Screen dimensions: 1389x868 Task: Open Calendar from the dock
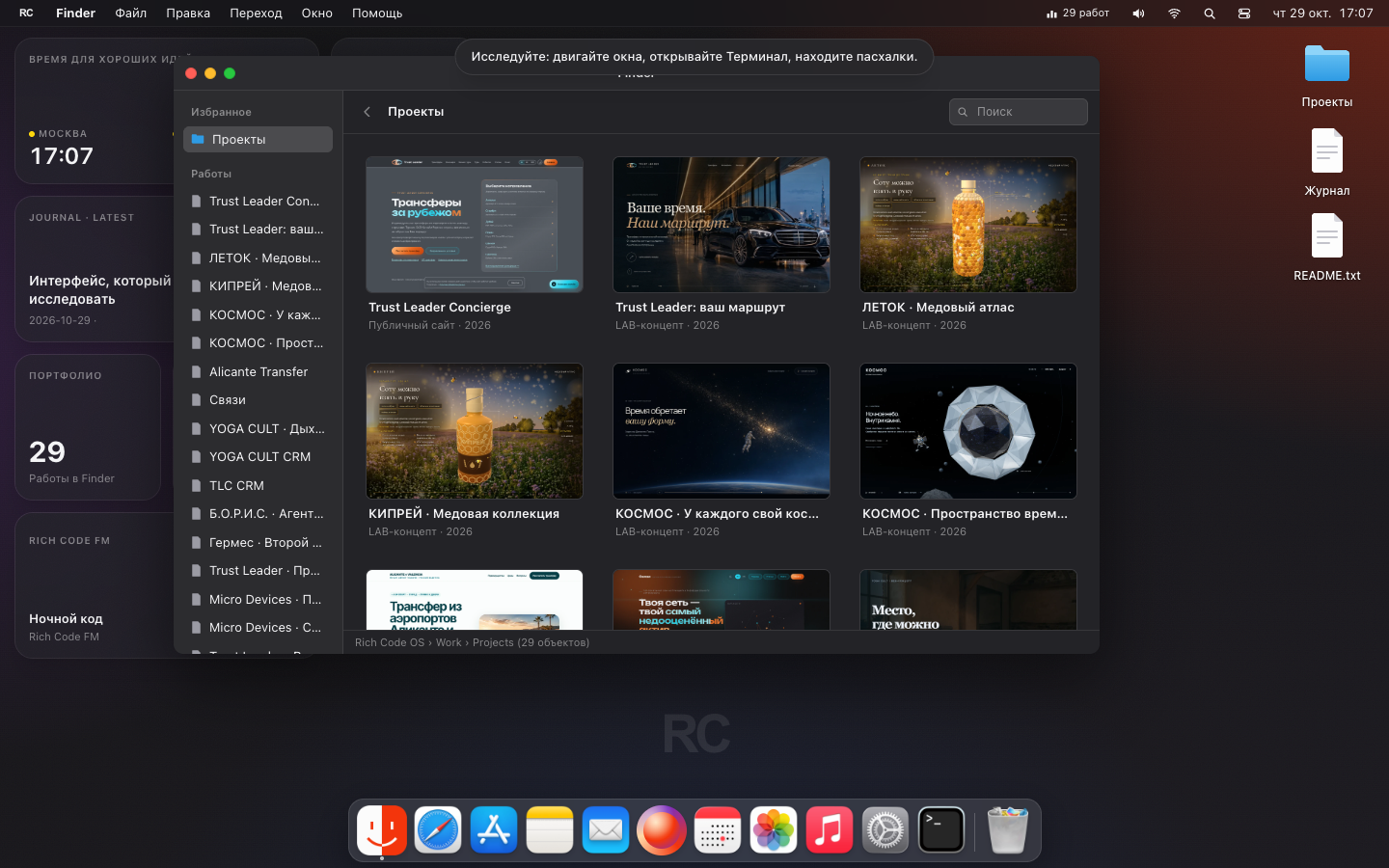click(718, 829)
